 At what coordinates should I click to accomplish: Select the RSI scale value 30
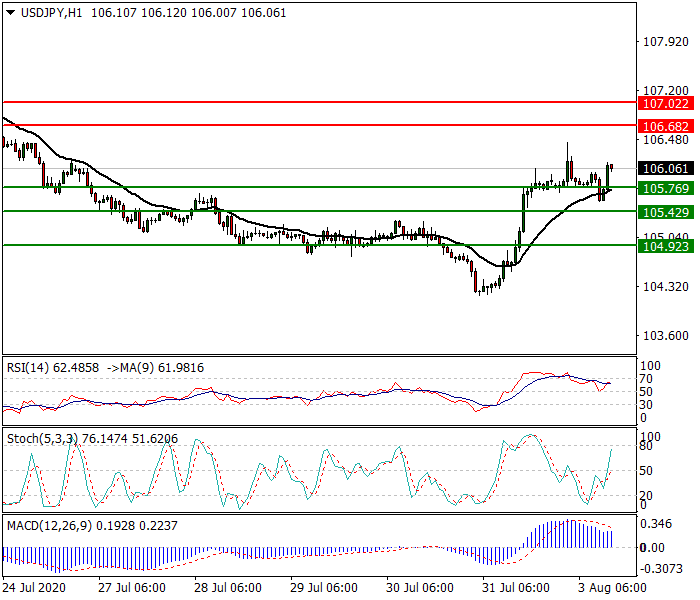(x=646, y=405)
